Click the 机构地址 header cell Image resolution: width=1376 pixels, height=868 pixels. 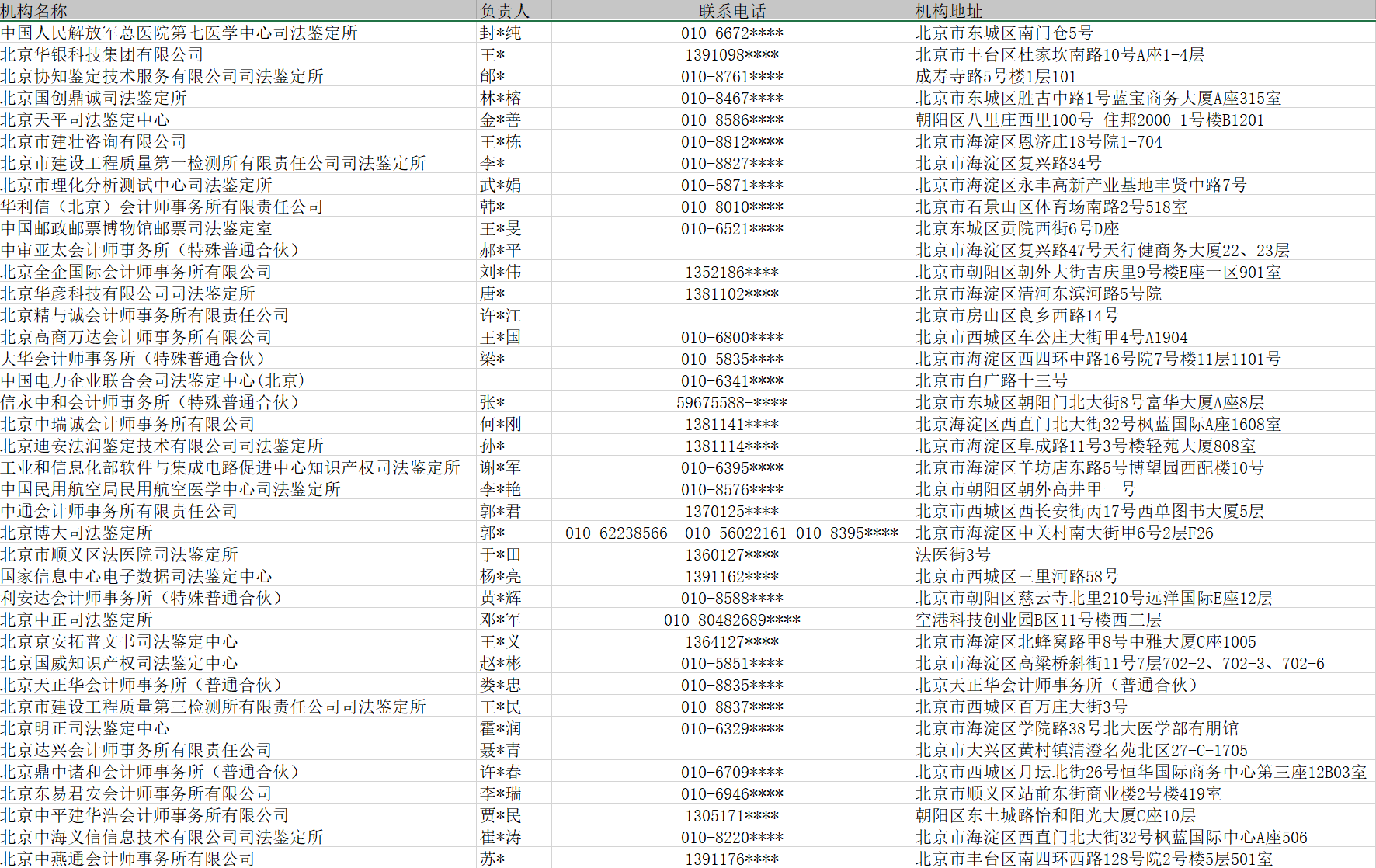pyautogui.click(x=1144, y=11)
